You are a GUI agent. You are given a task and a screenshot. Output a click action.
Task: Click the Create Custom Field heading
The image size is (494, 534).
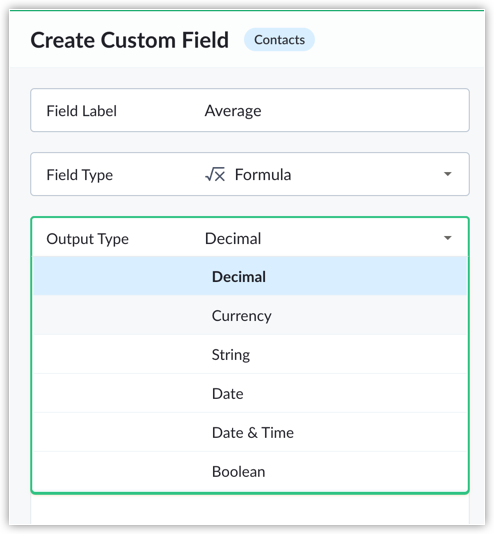[x=129, y=40]
